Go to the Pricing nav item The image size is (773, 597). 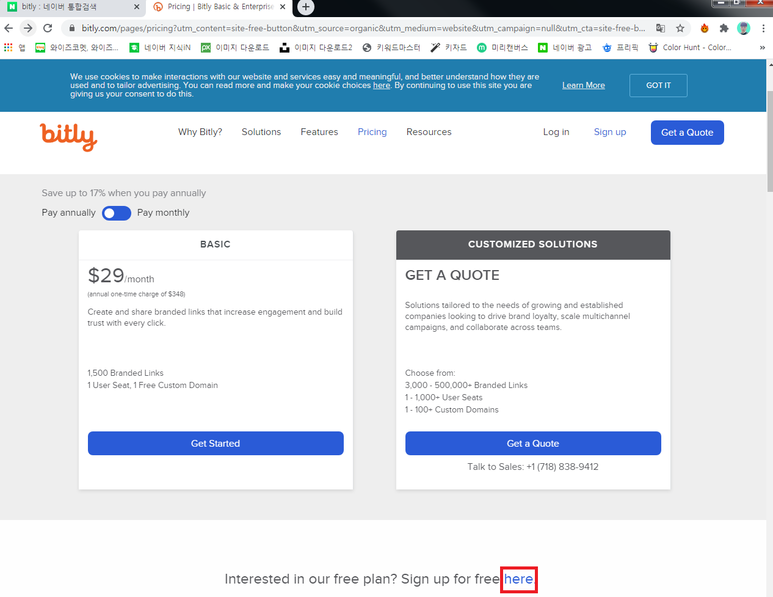(x=372, y=132)
